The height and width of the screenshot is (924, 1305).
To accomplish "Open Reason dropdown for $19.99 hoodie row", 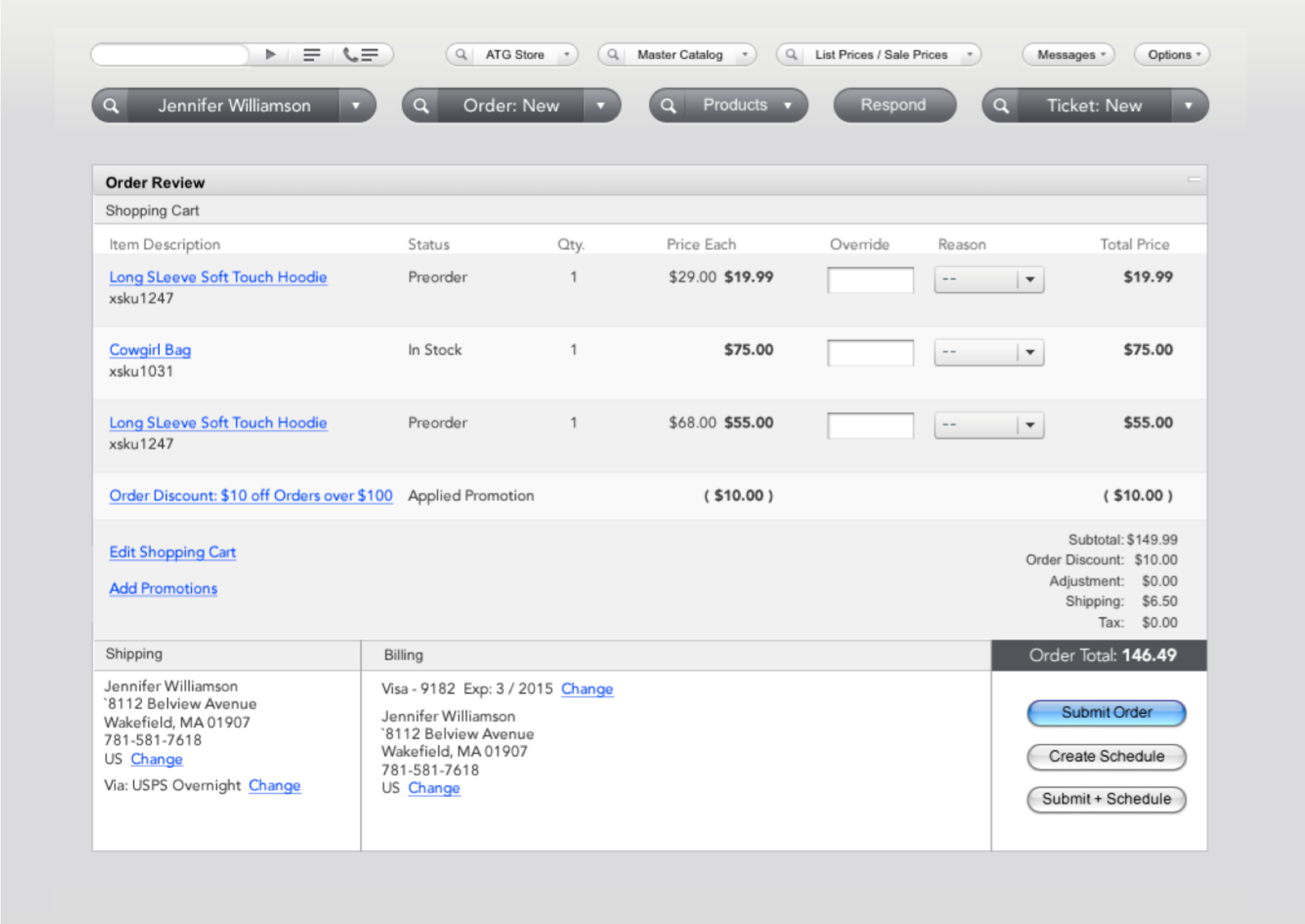I will tap(989, 279).
